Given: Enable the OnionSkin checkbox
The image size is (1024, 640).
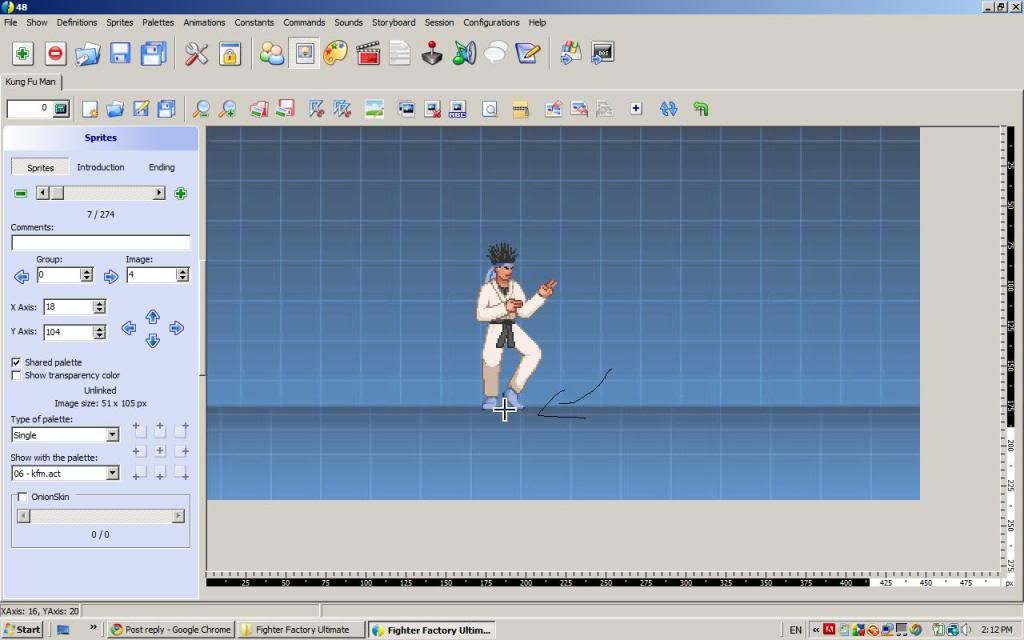Looking at the screenshot, I should pyautogui.click(x=23, y=497).
